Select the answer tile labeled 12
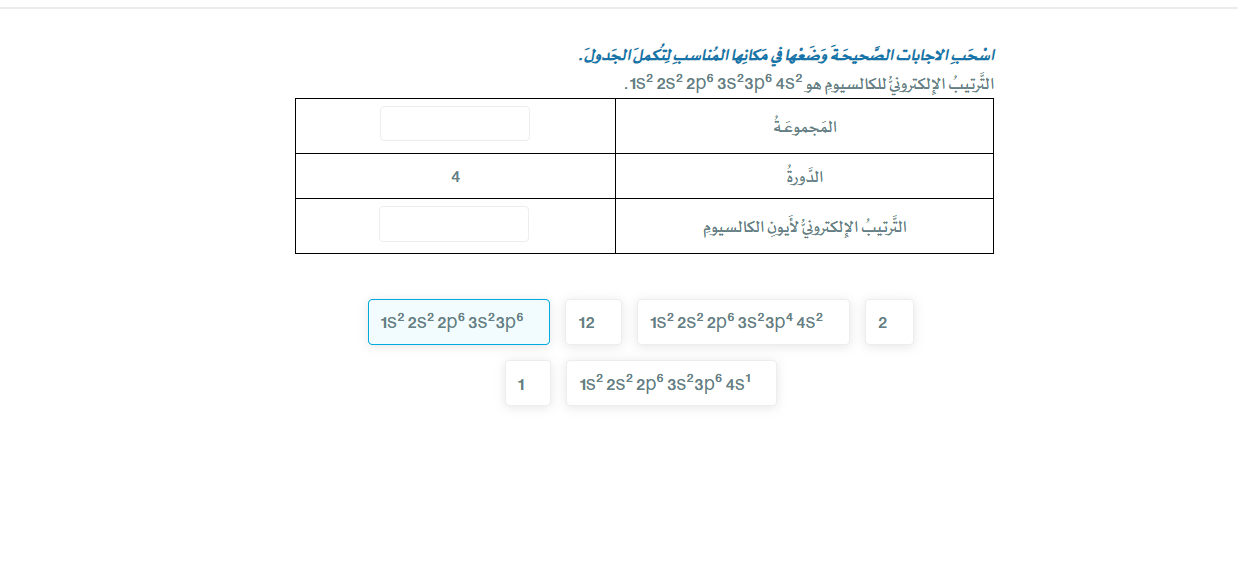The image size is (1238, 582). coord(594,322)
